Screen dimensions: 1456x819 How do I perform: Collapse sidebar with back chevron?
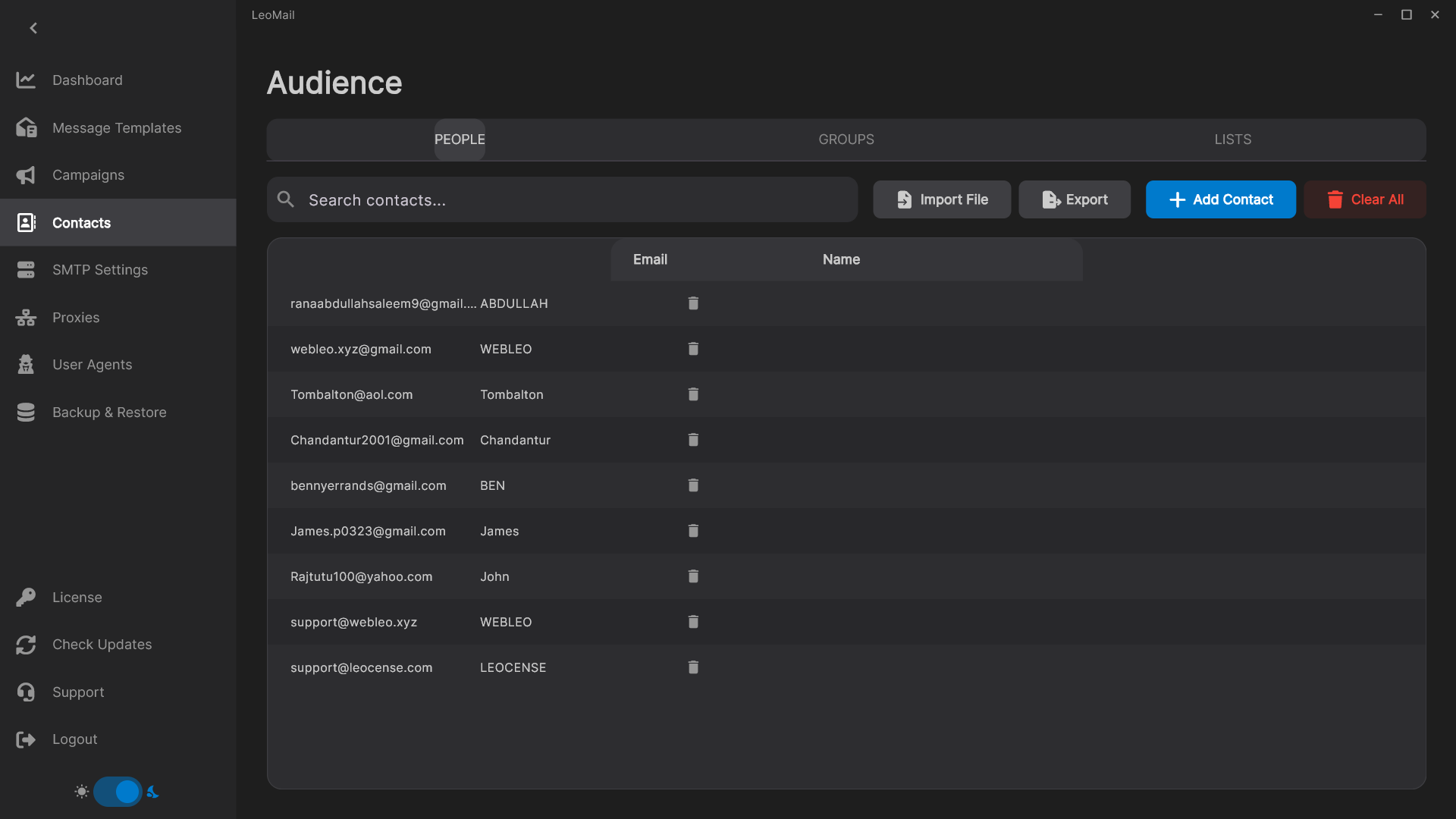(x=33, y=28)
